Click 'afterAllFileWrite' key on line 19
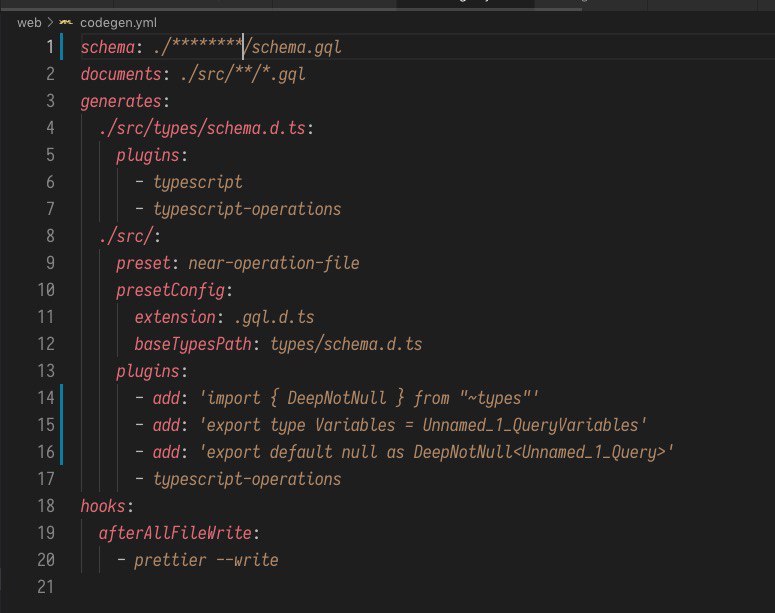Viewport: 775px width, 613px height. (x=175, y=533)
